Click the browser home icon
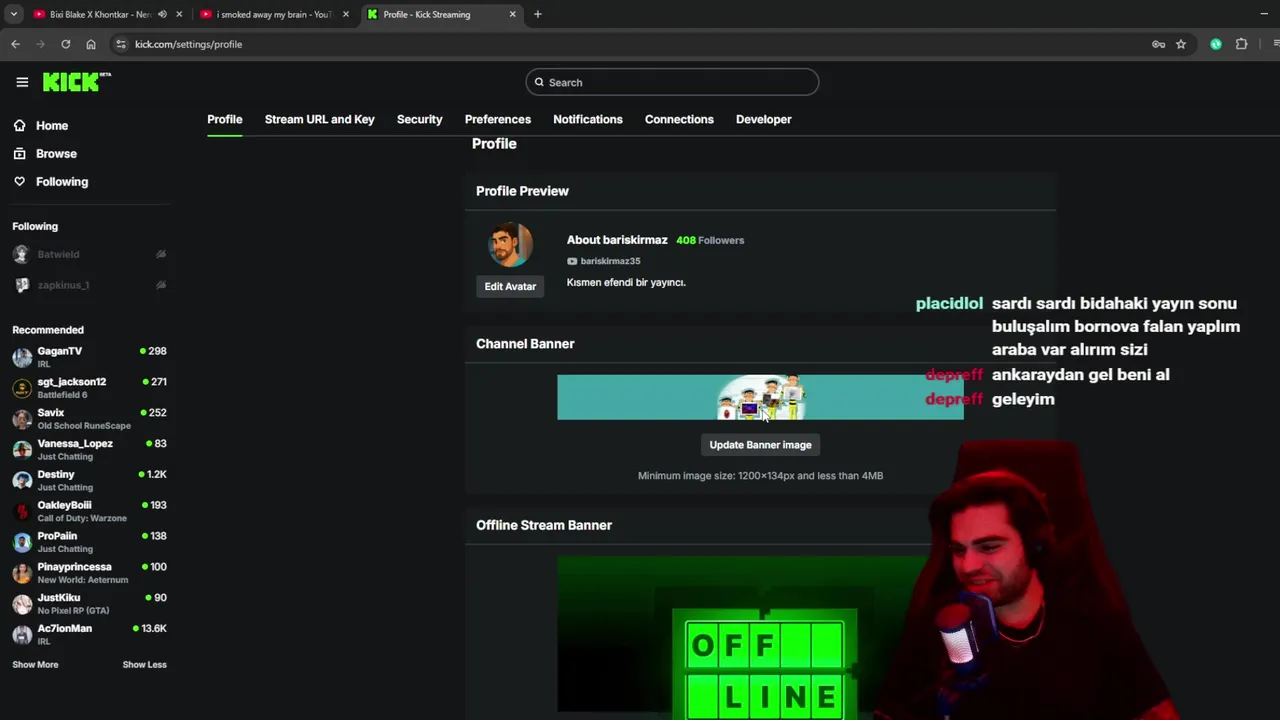Screen dimensions: 1280x720 (x=91, y=44)
